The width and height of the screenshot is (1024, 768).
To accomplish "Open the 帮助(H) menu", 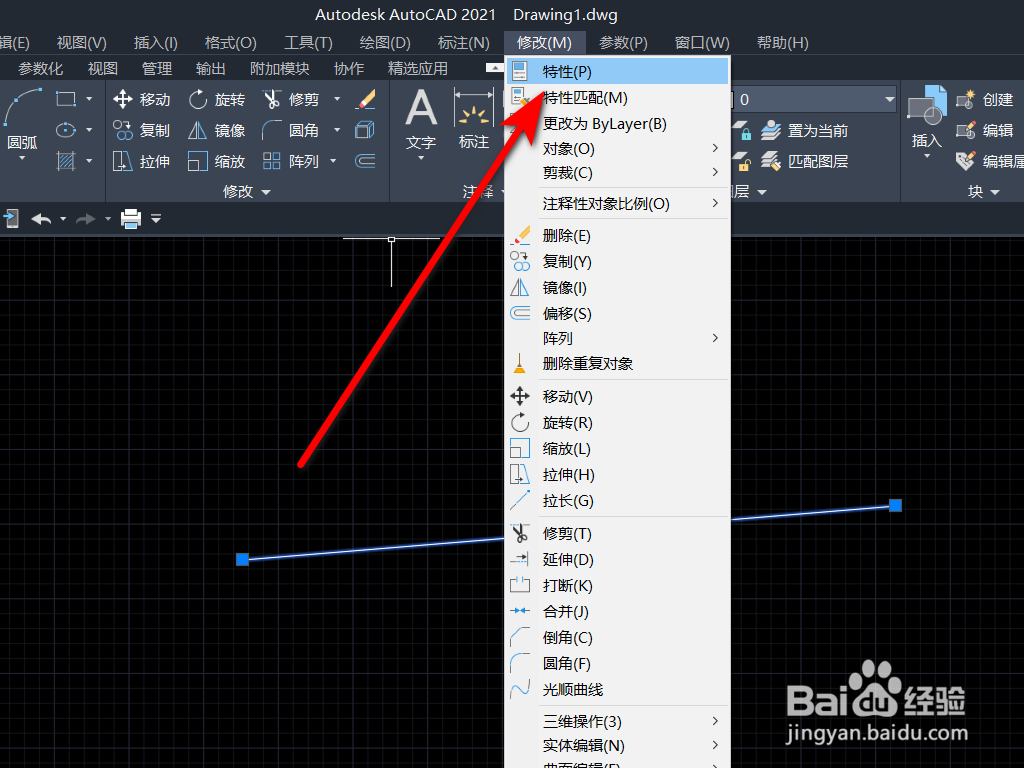I will [782, 42].
